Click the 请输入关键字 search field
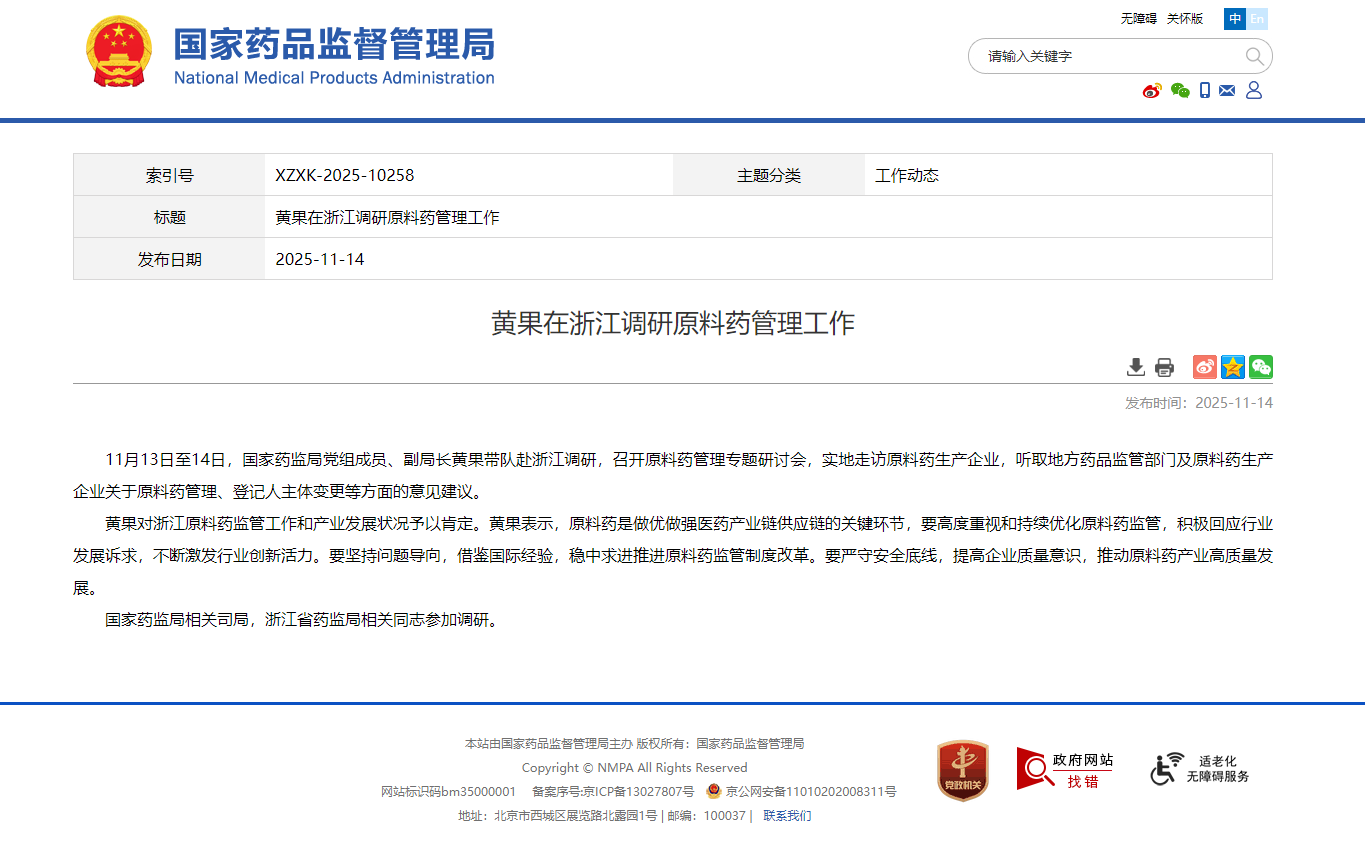This screenshot has height=864, width=1365. pos(1100,56)
